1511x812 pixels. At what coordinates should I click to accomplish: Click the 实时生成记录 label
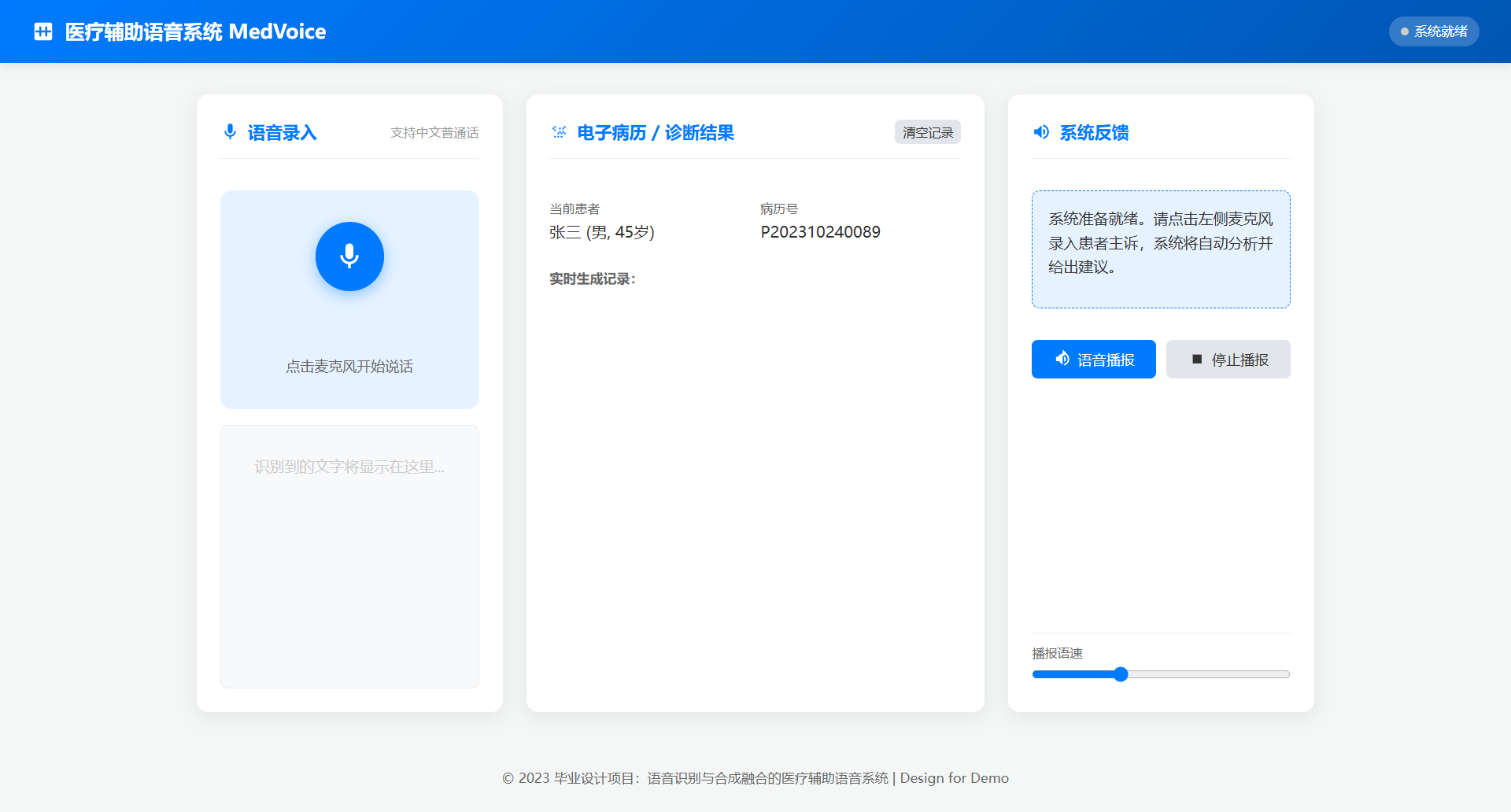pos(592,279)
